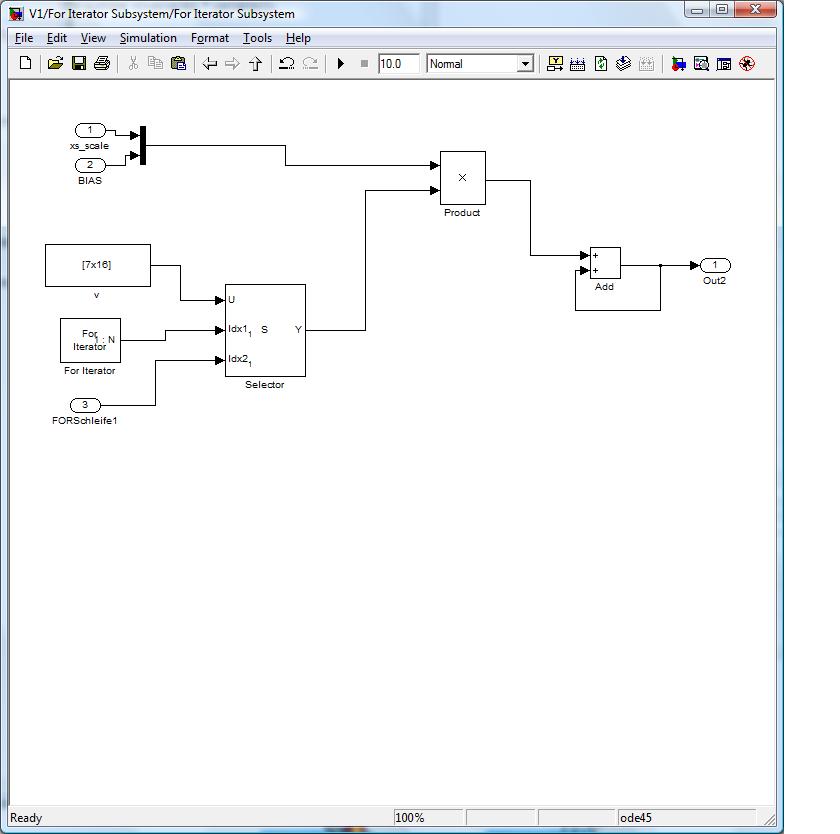
Task: Select the Add block
Action: click(605, 263)
